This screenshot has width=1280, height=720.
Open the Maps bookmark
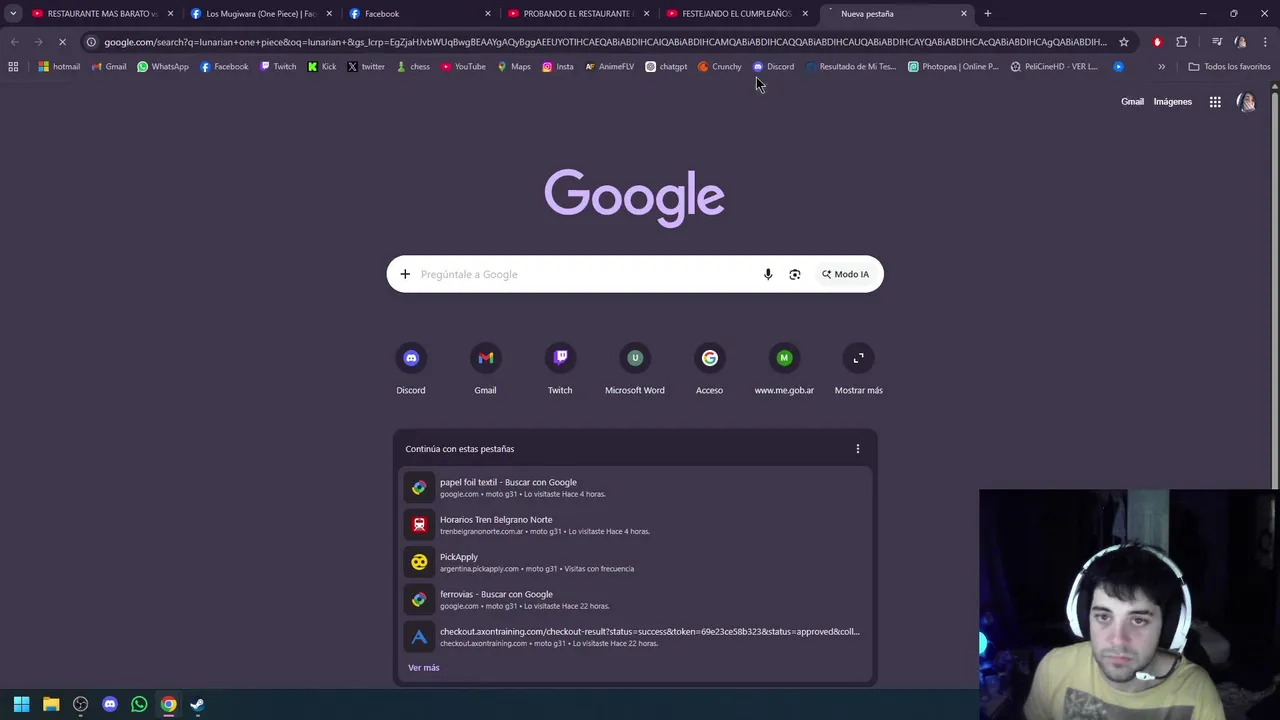pos(514,67)
